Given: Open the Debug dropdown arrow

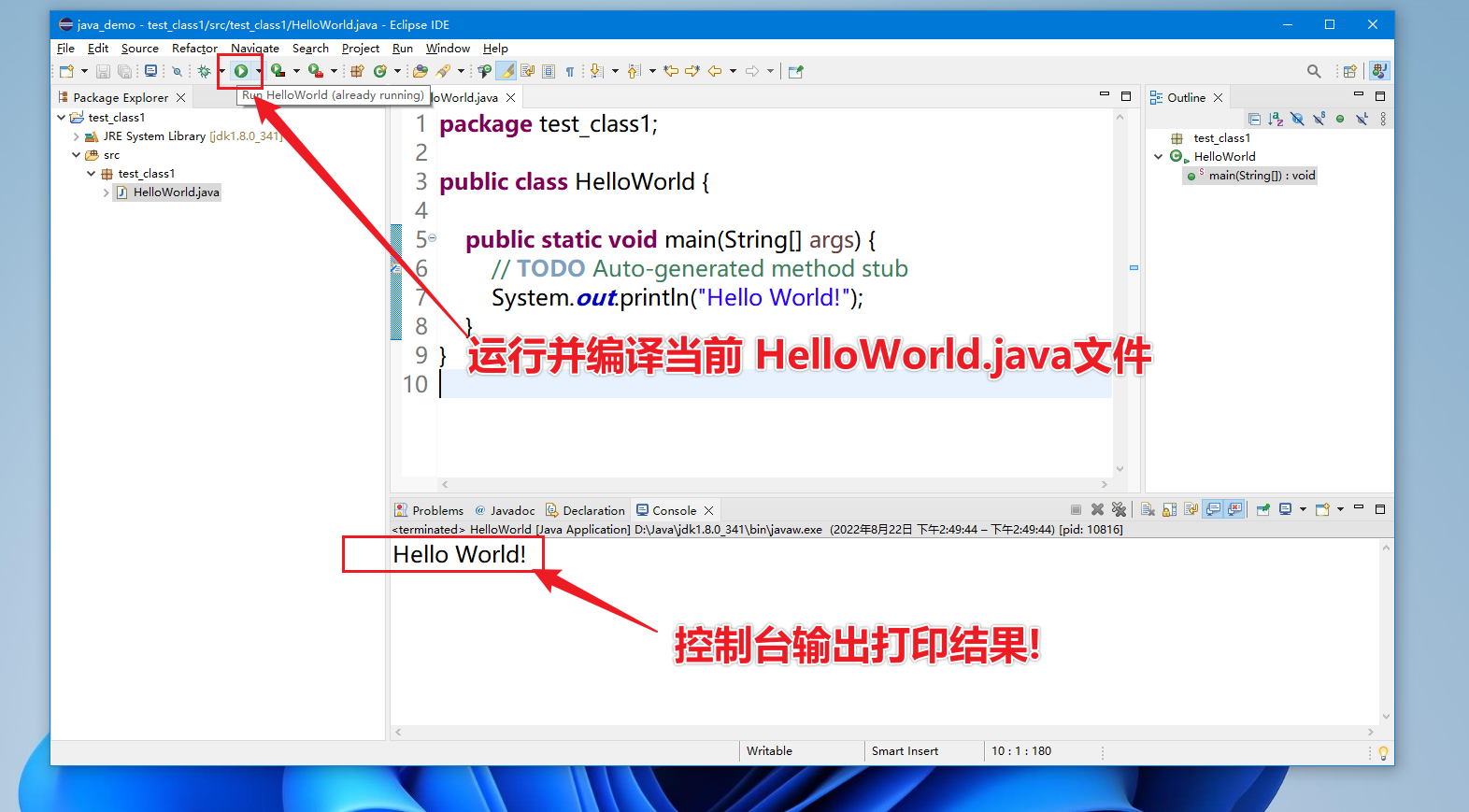Looking at the screenshot, I should tap(221, 71).
